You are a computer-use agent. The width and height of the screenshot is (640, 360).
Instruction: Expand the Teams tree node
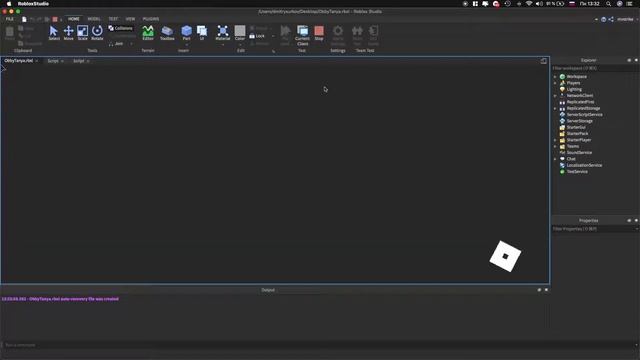pyautogui.click(x=555, y=146)
